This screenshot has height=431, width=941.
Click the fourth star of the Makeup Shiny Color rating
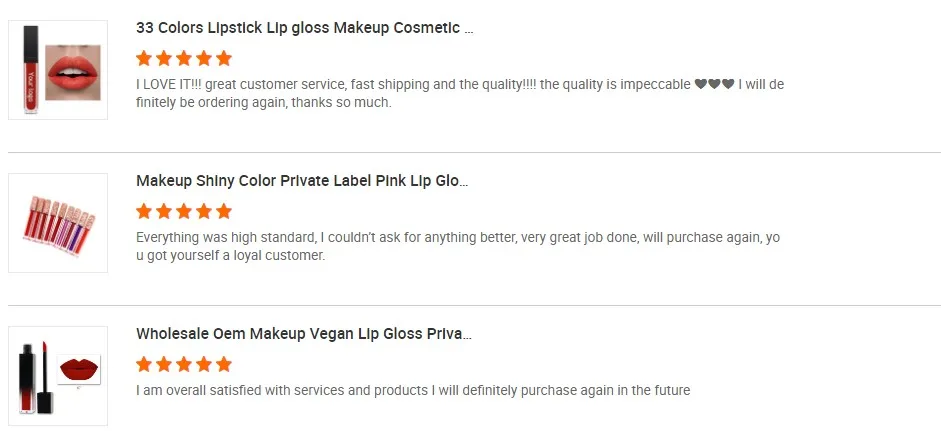point(204,211)
